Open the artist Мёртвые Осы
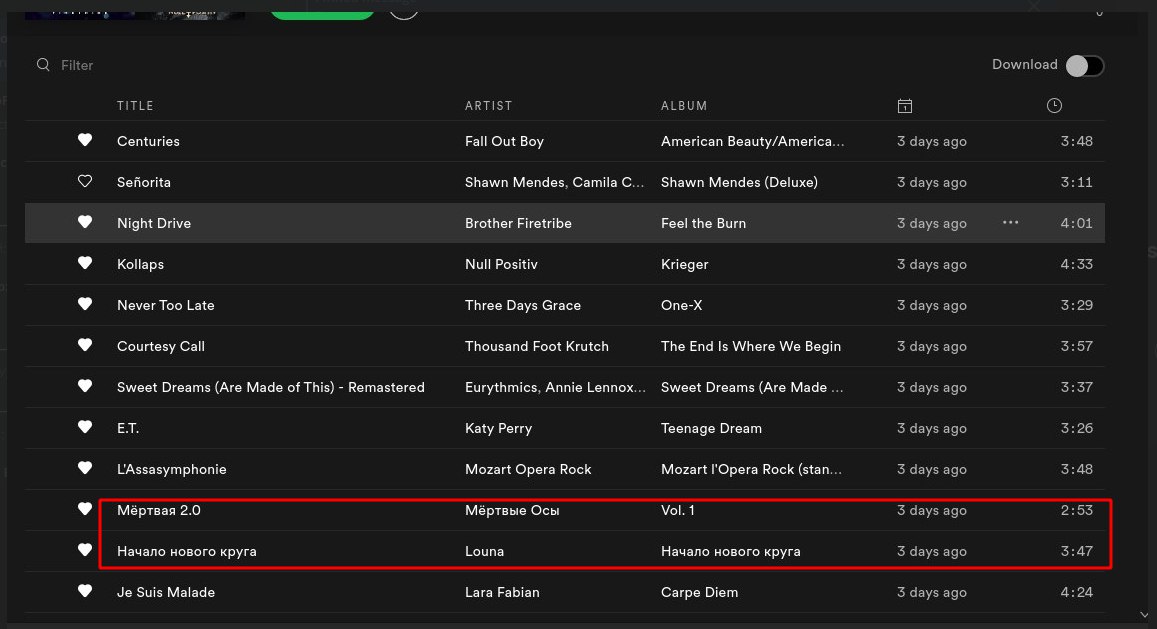Screen dimensions: 1157x629 (512, 510)
